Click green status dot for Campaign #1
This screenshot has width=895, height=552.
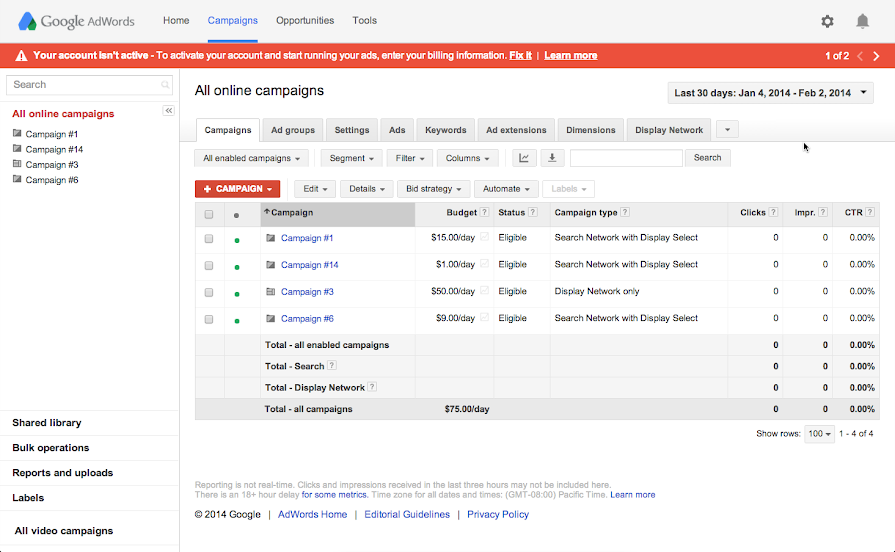point(237,240)
